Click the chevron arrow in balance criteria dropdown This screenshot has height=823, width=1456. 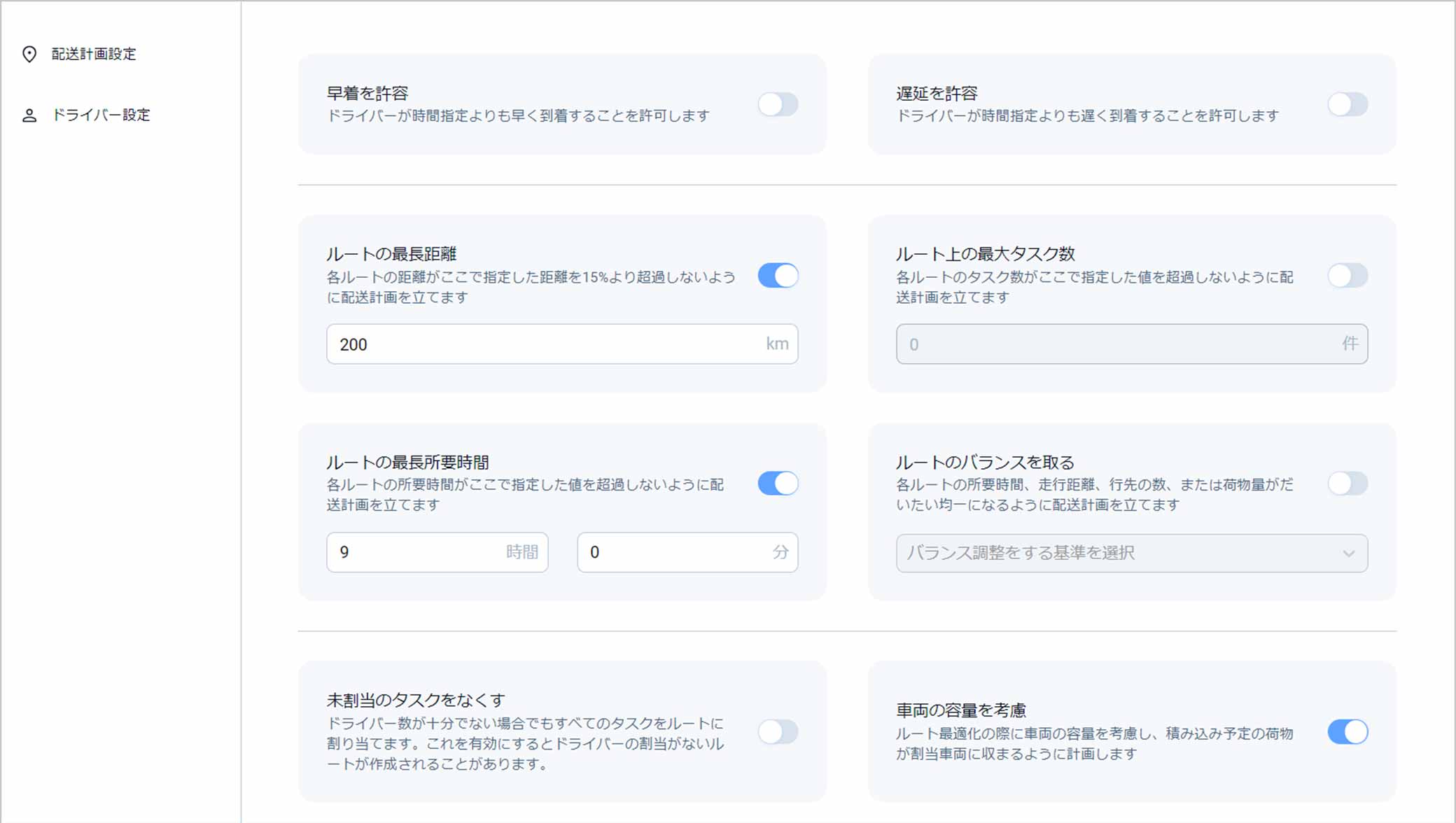tap(1349, 554)
